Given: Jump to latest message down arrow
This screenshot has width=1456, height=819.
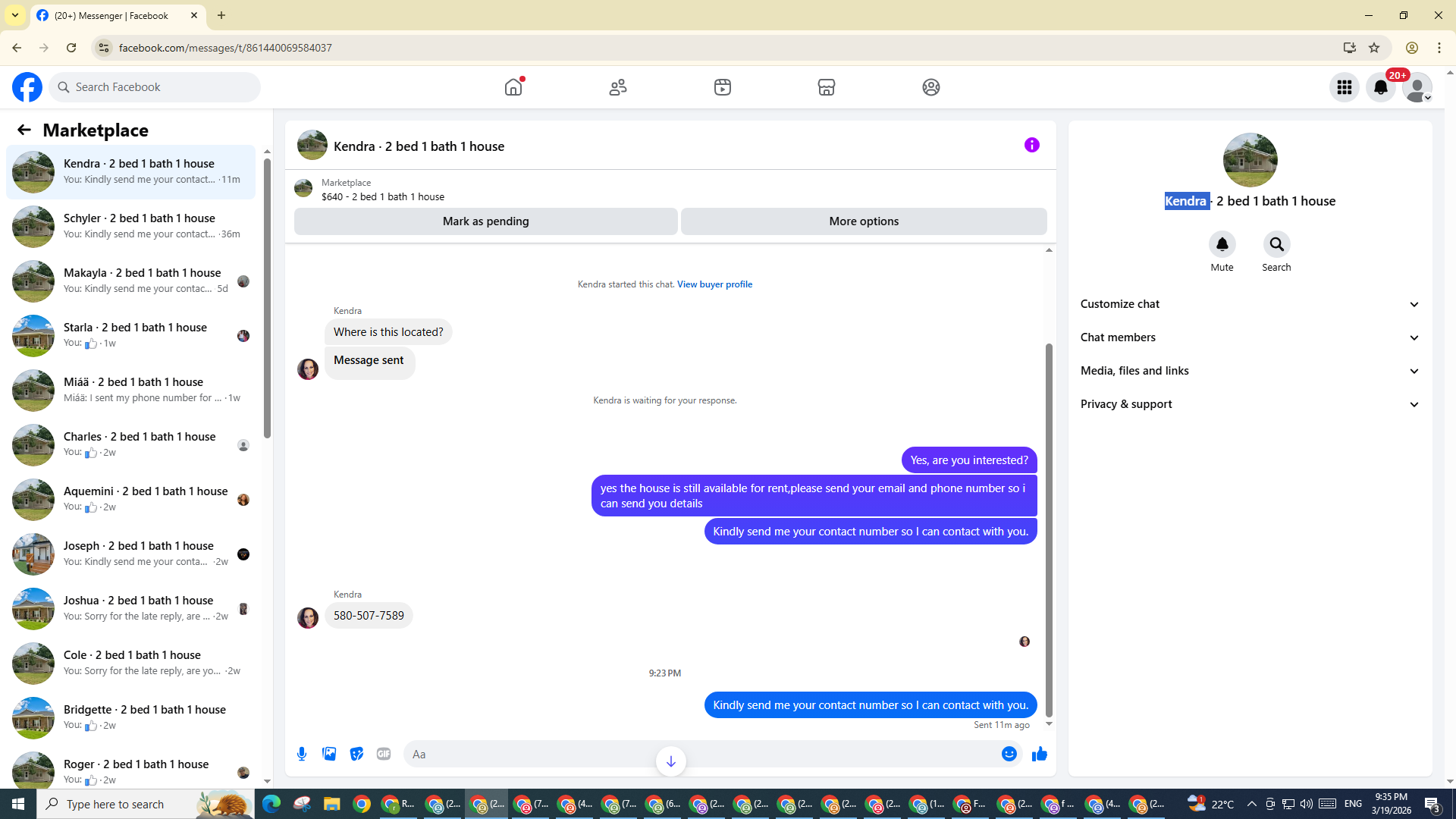Looking at the screenshot, I should coord(670,761).
